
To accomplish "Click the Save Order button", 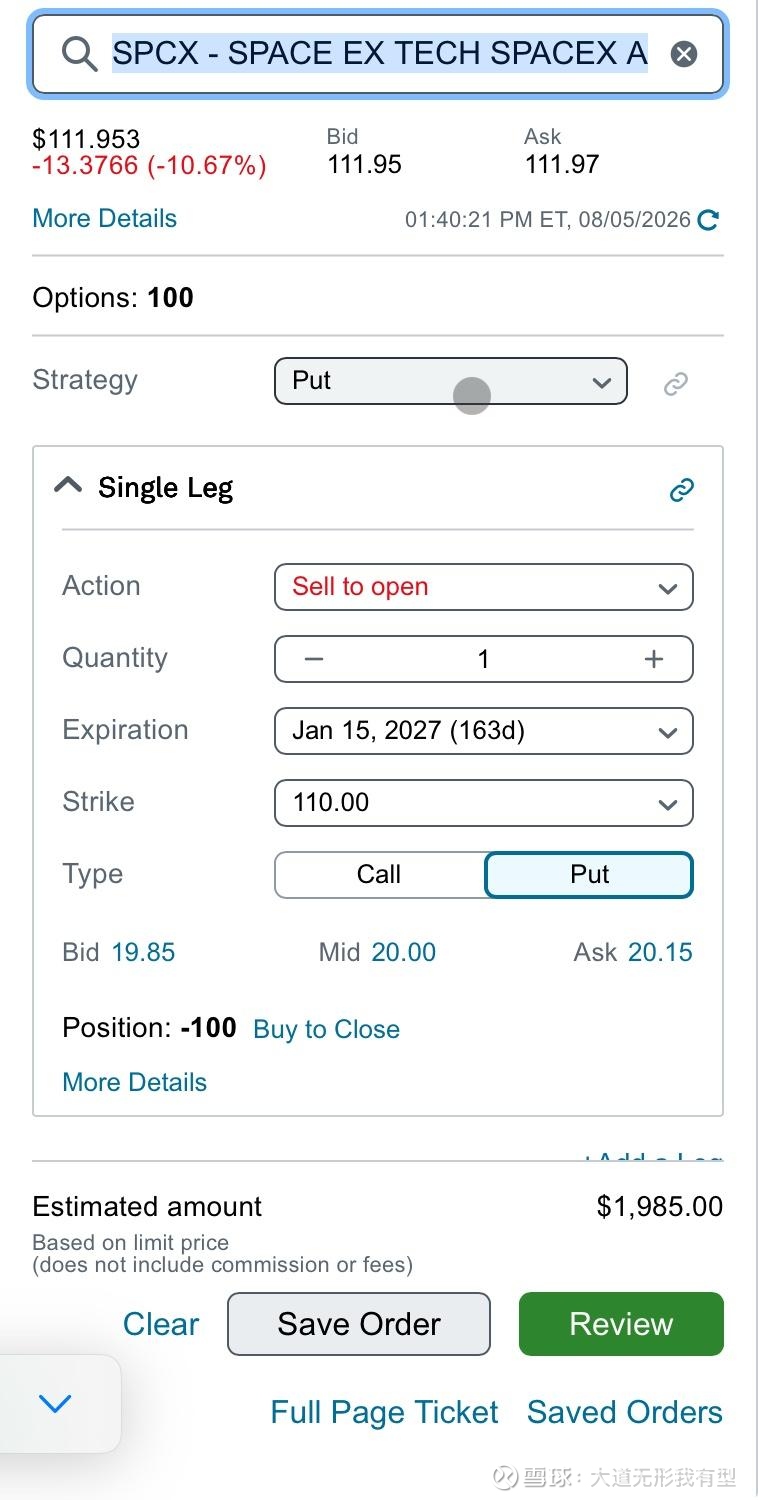I will [359, 1324].
